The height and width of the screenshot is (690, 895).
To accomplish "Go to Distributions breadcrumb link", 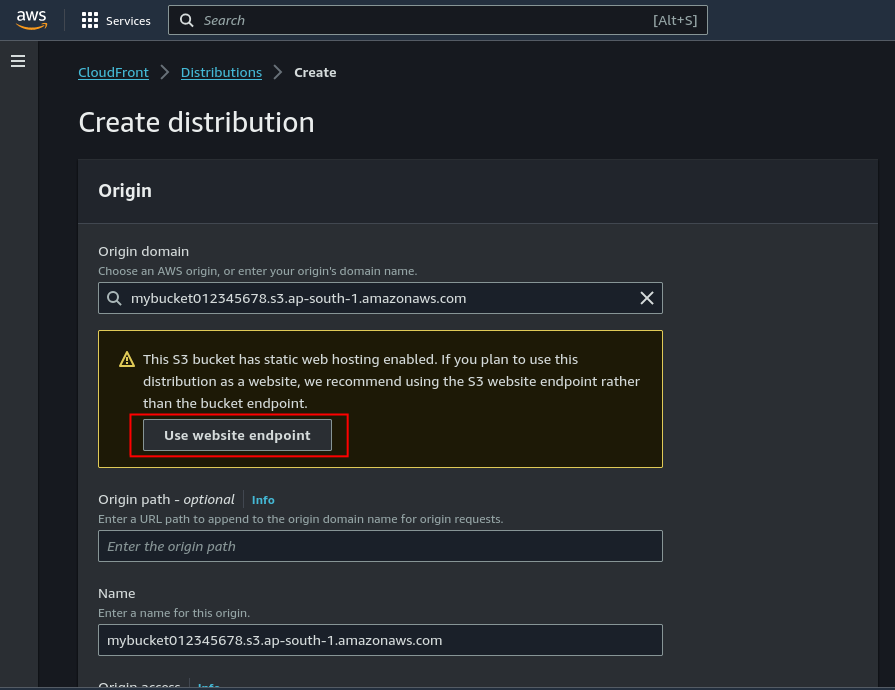I will click(221, 72).
